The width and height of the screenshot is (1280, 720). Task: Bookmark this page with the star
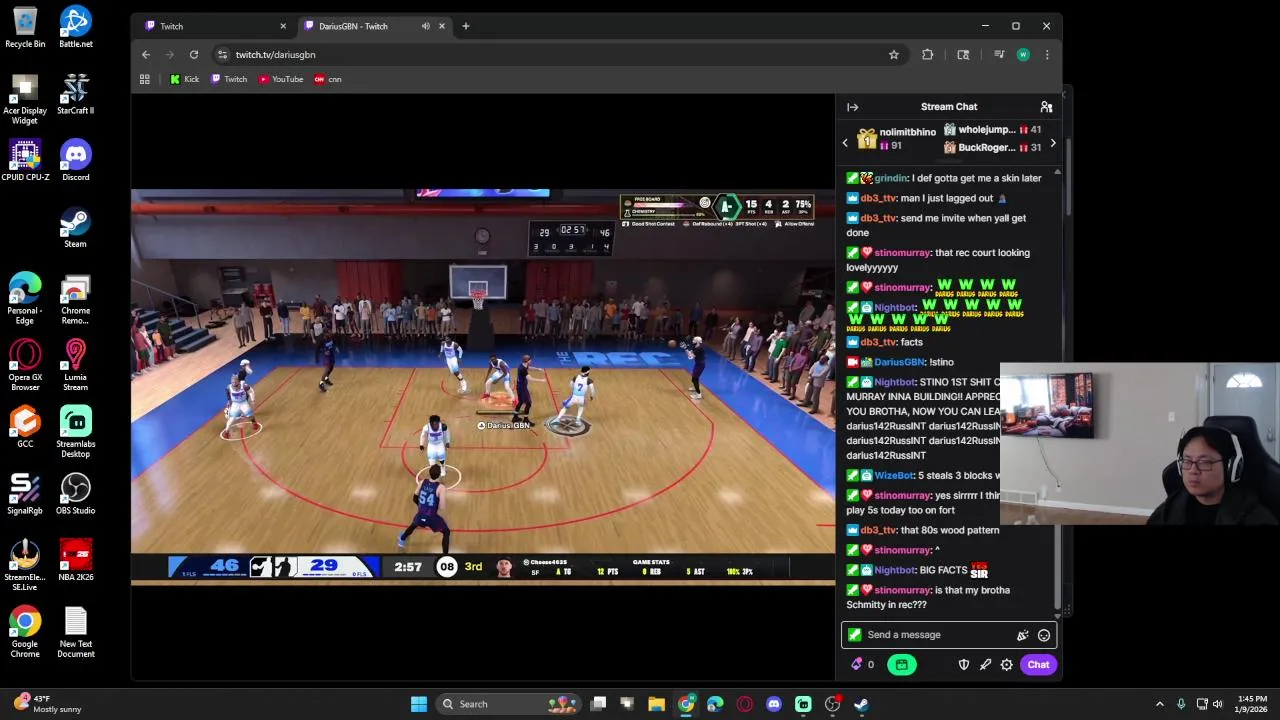coord(894,55)
